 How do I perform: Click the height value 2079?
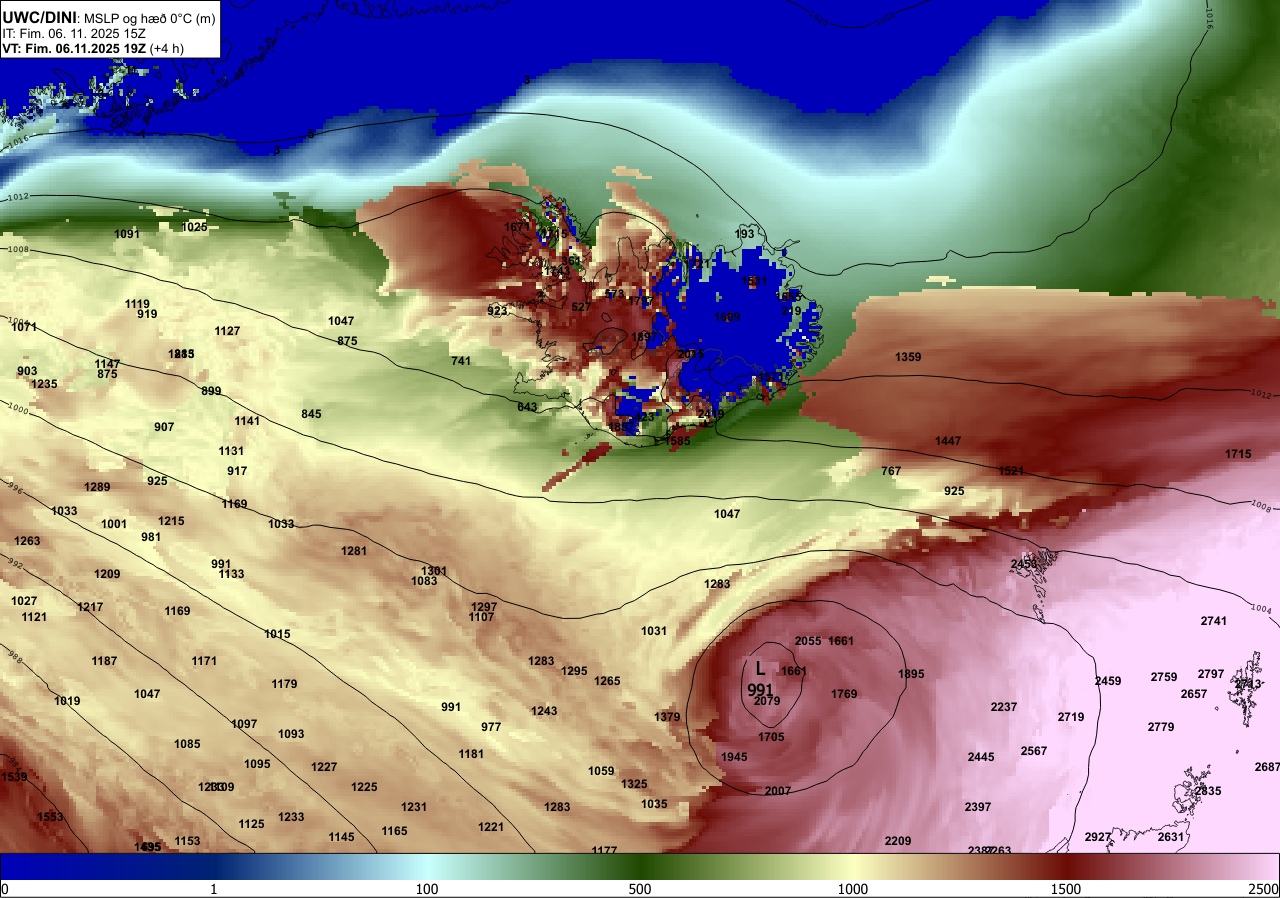coord(767,701)
